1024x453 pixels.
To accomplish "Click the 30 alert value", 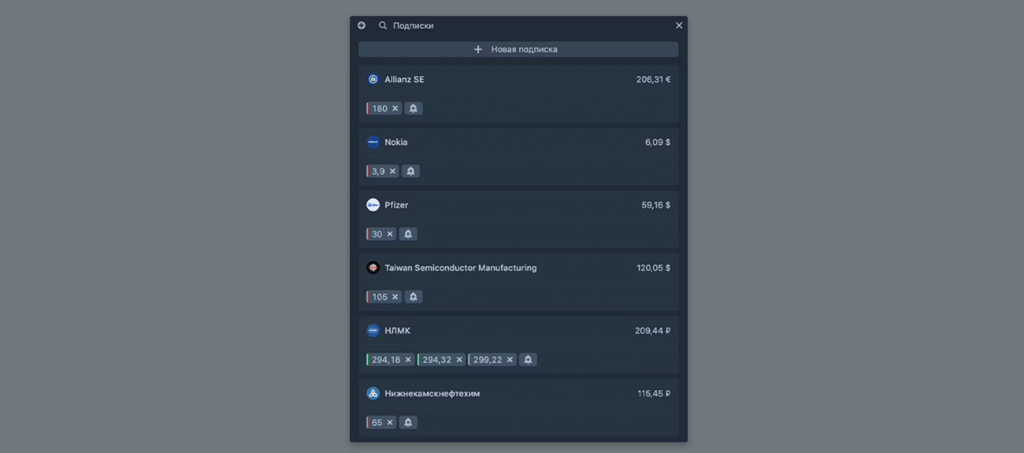I will point(377,234).
